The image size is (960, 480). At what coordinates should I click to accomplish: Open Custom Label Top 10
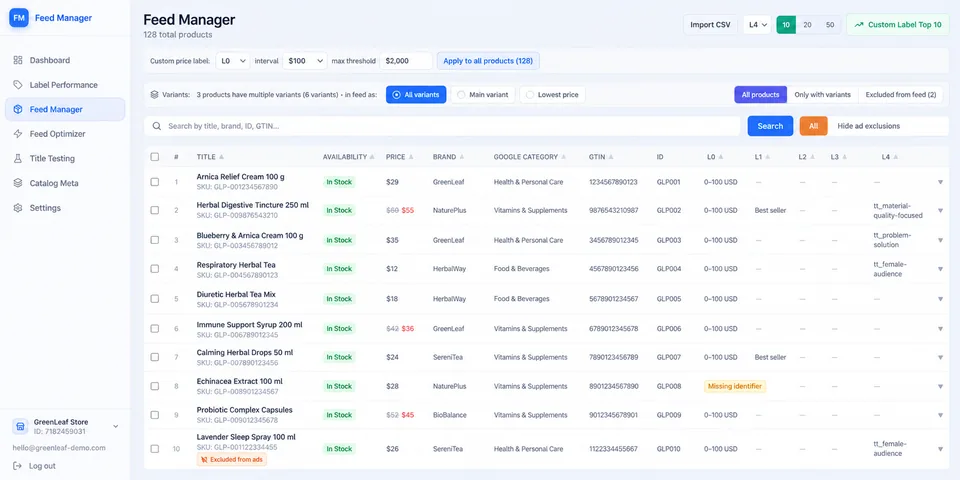pos(898,24)
